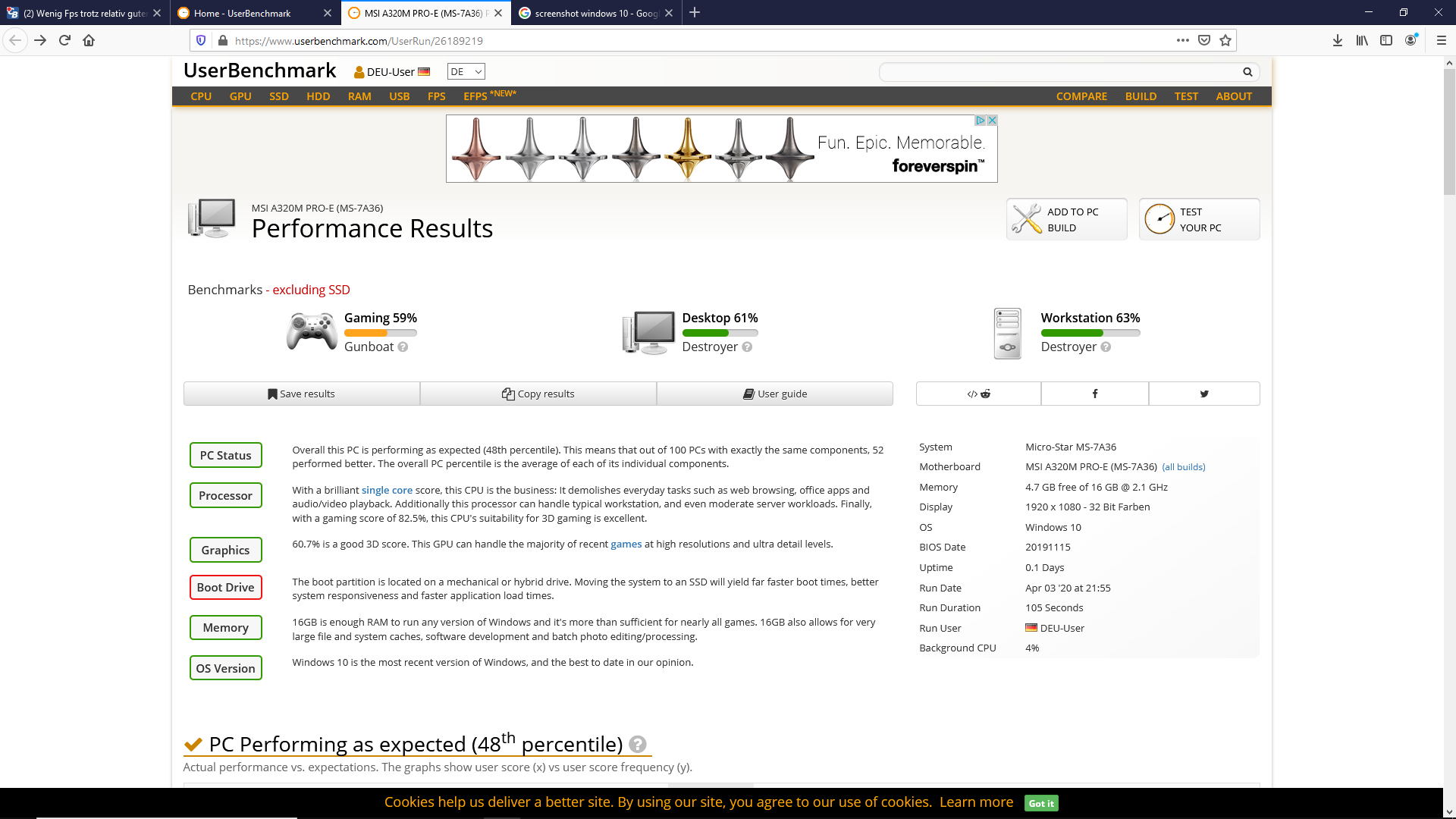Click the Boot Drive status button
Viewport: 1456px width, 819px height.
(225, 588)
